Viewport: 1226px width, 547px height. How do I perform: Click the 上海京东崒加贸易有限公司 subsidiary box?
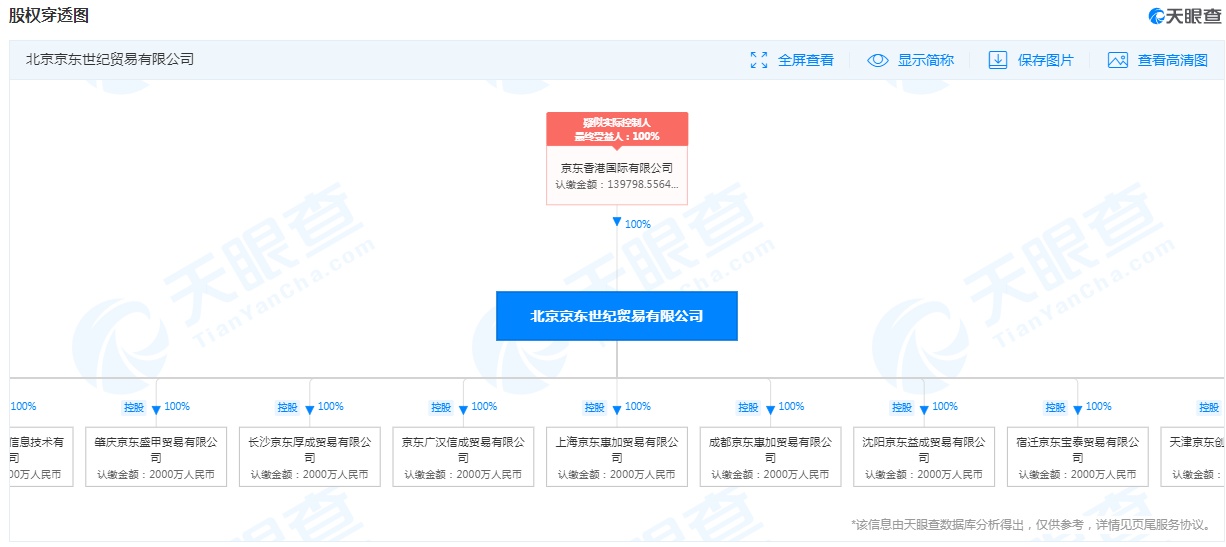point(616,457)
